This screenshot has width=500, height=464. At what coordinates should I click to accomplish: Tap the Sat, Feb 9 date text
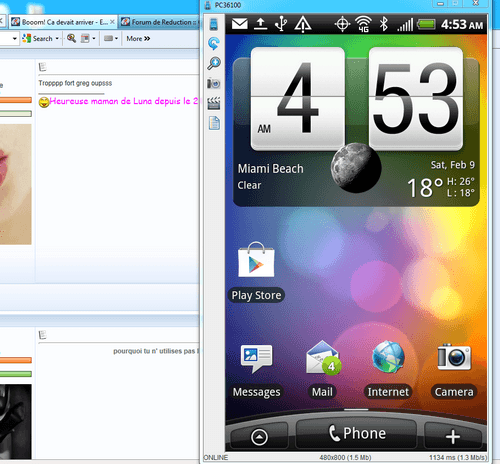[453, 165]
